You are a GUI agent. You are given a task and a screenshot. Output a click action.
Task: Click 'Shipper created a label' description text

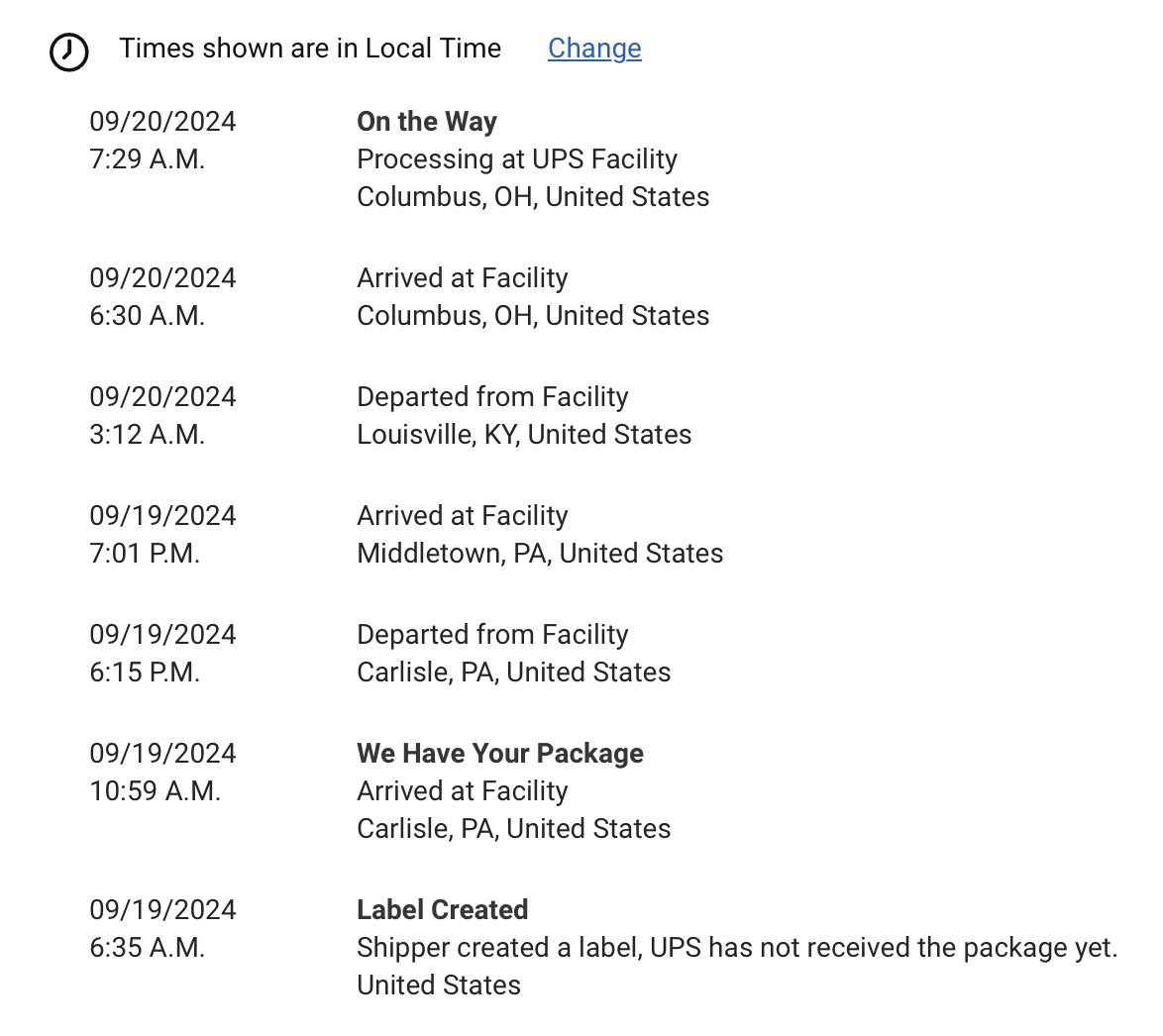click(736, 948)
